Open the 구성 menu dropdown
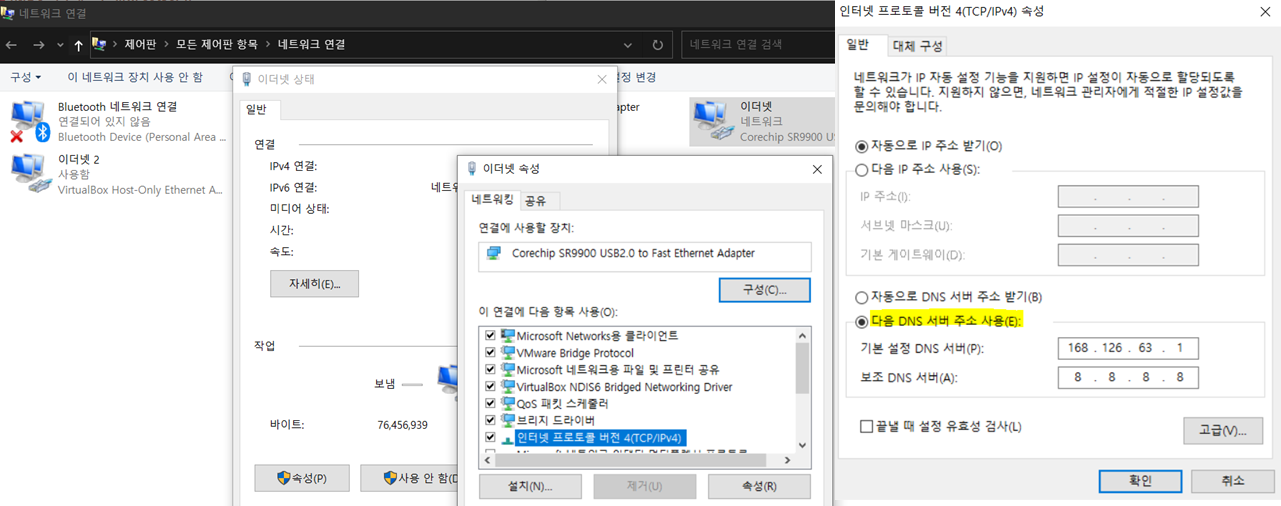 click(26, 77)
